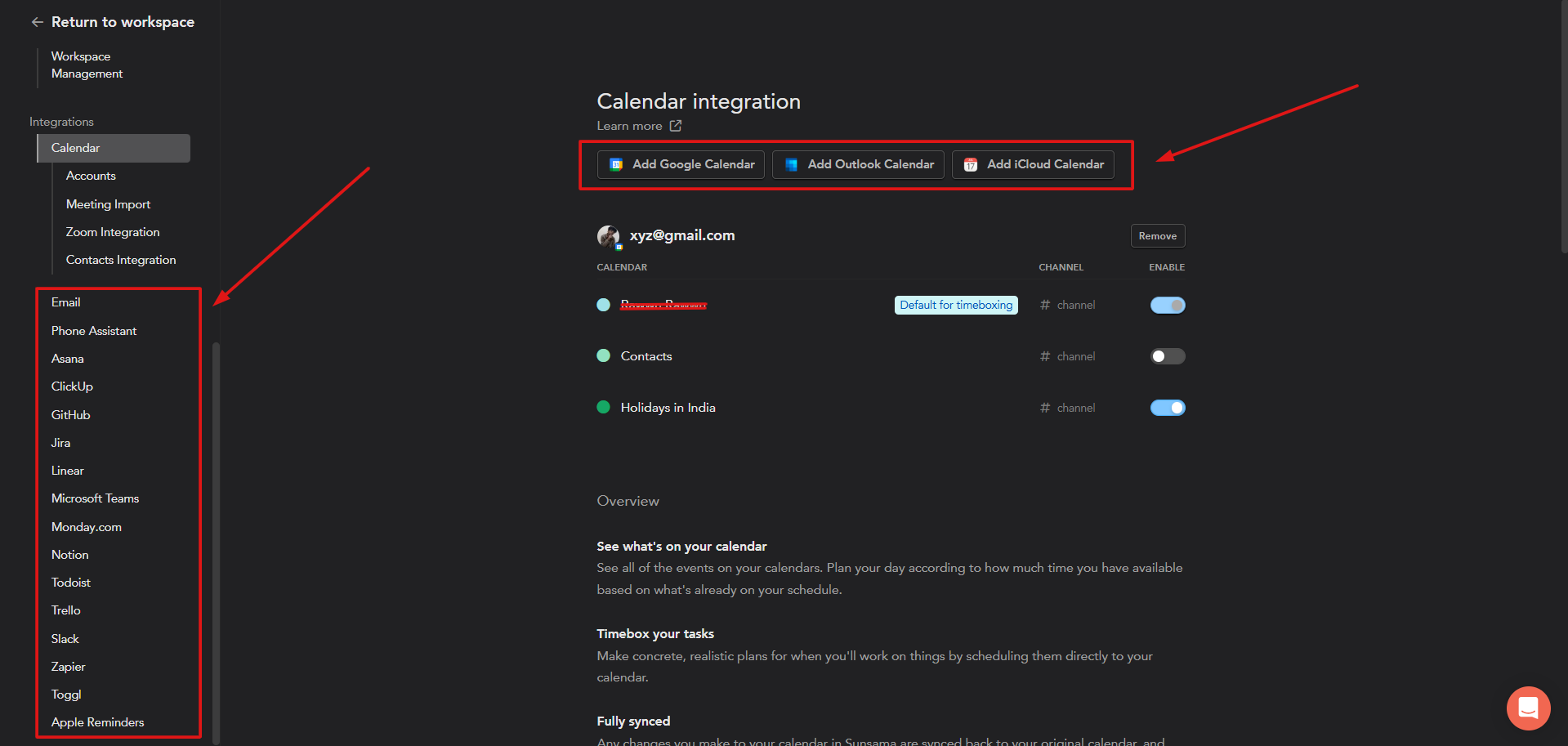Open Contacts Integration settings

click(121, 260)
